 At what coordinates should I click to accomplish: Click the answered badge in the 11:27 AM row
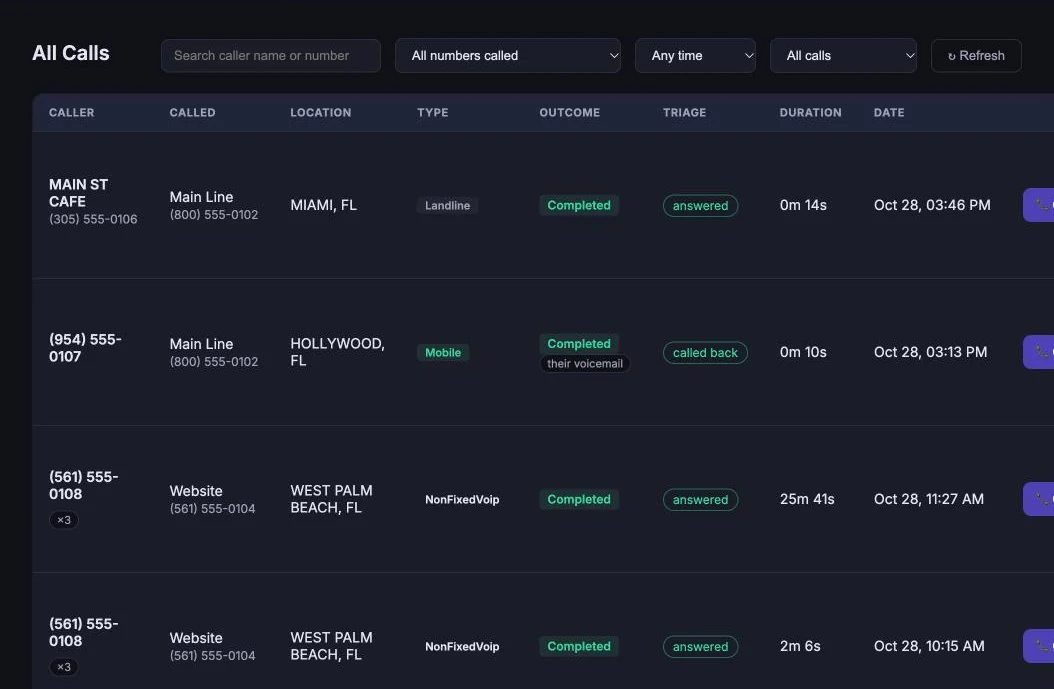point(700,499)
